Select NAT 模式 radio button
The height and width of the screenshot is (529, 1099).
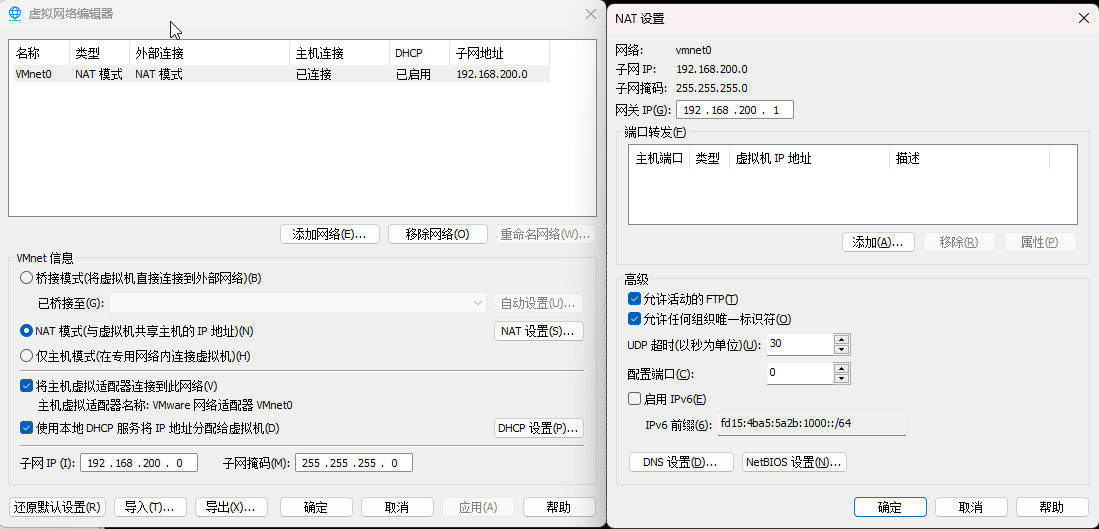(x=27, y=330)
